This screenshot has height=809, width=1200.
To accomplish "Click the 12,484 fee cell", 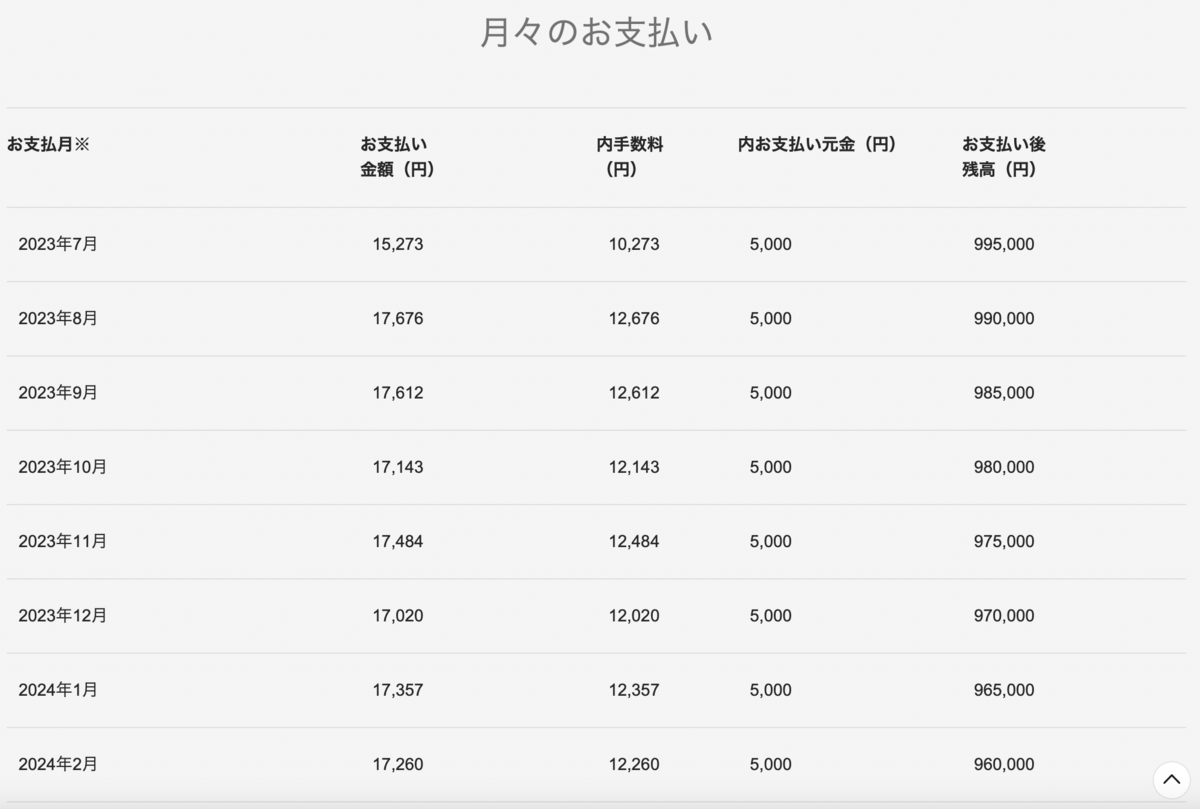I will click(x=634, y=542).
